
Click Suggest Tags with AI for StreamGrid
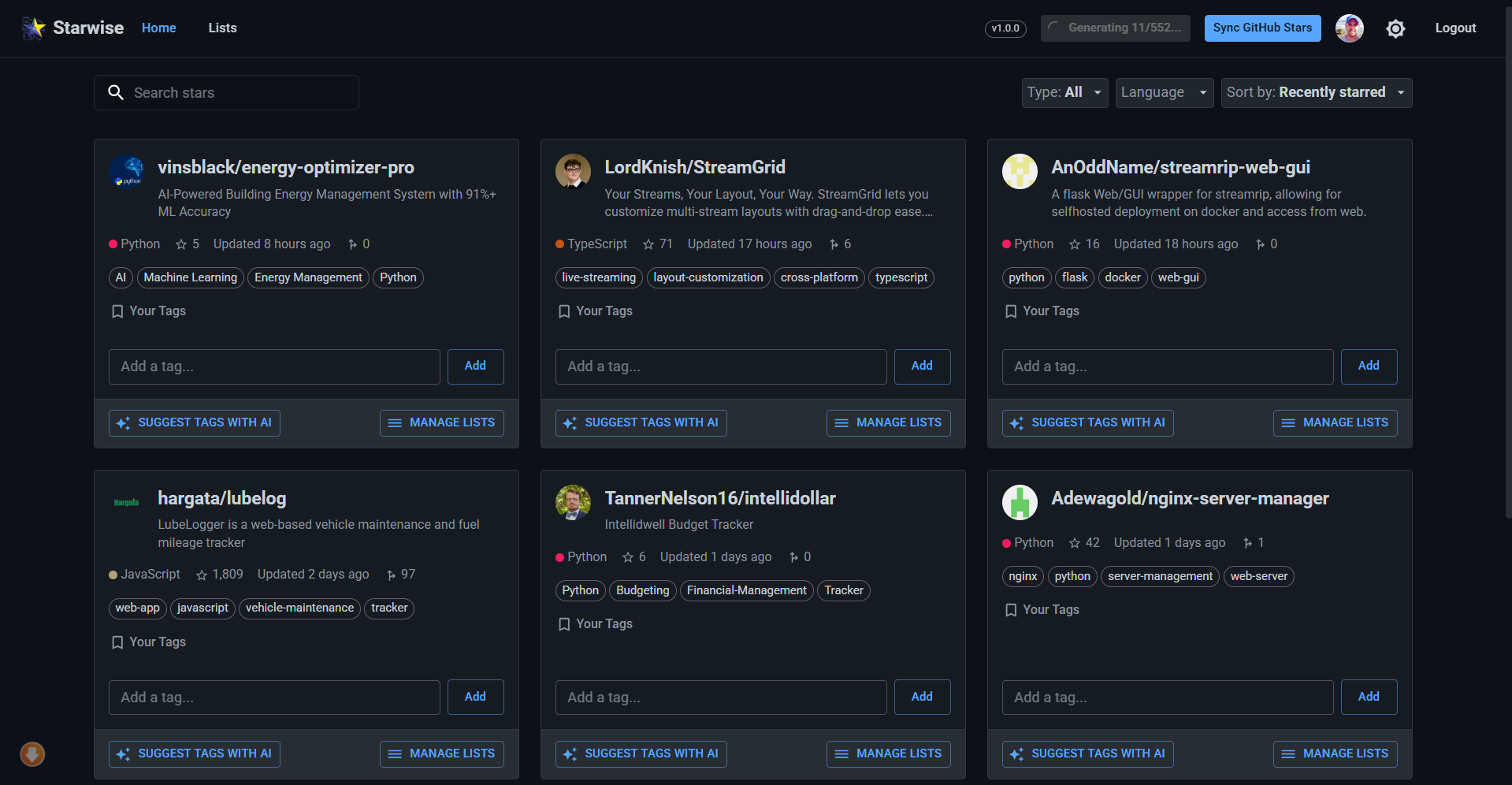tap(641, 423)
